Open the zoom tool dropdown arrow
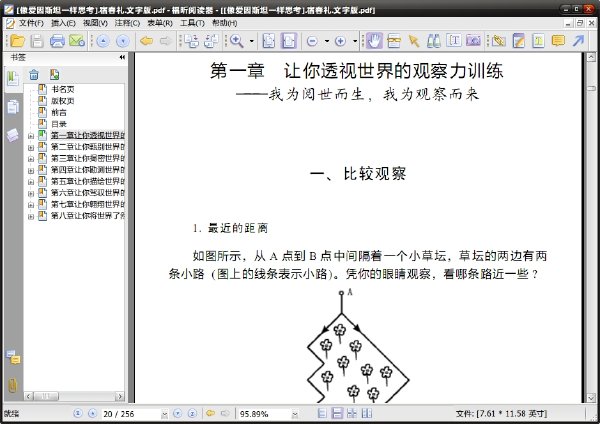Image resolution: width=600 pixels, height=424 pixels. 252,41
